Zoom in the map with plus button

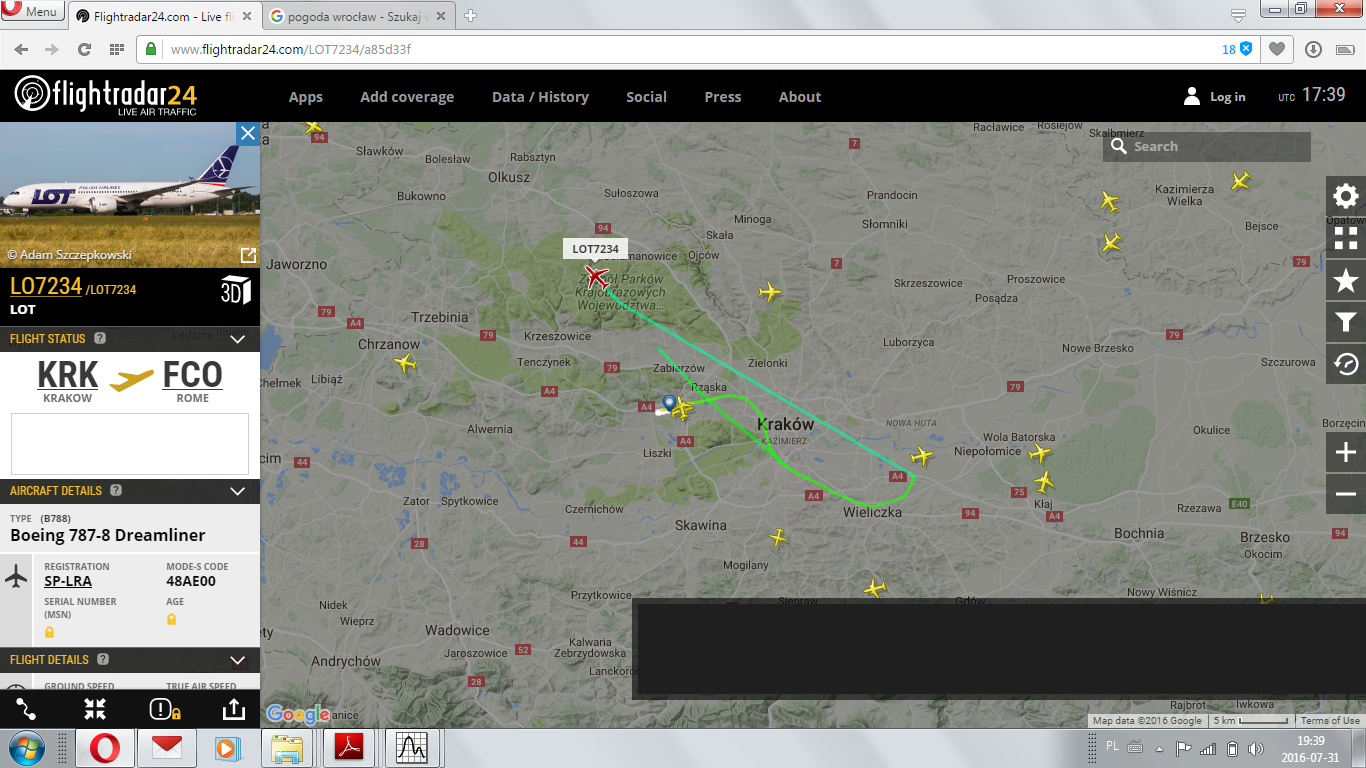1346,453
